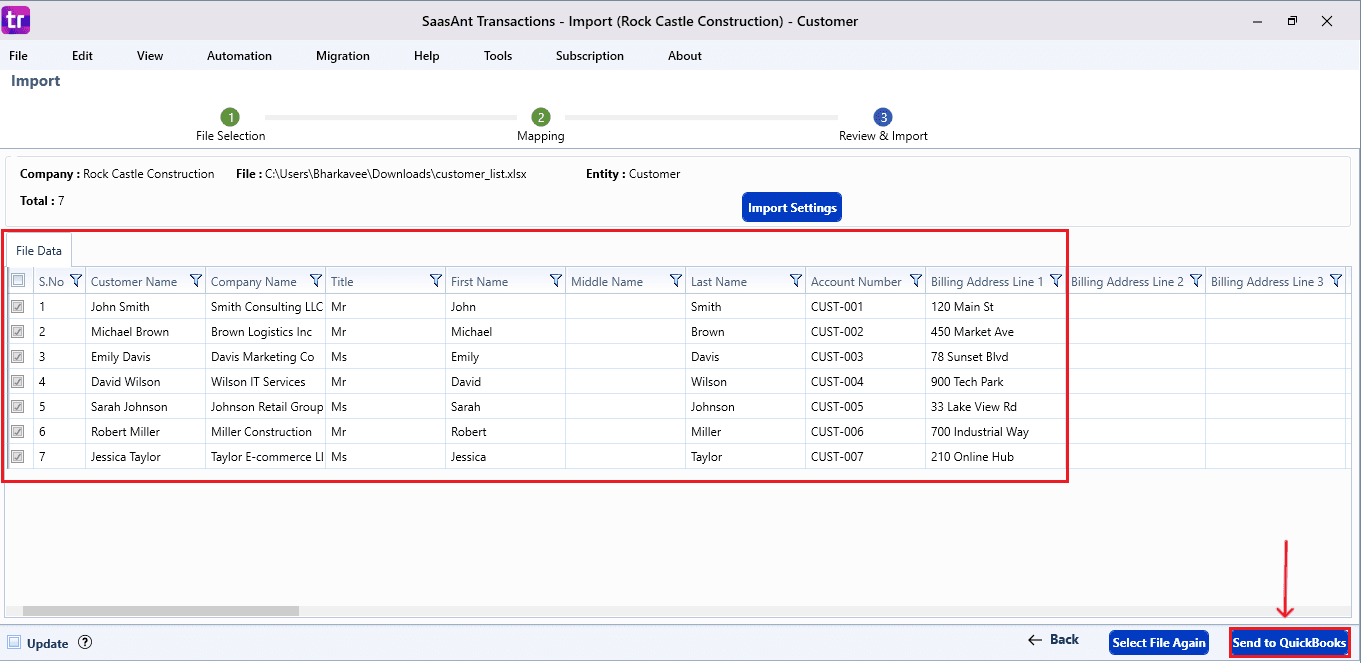This screenshot has height=663, width=1361.
Task: Click Select File Again button
Action: (x=1159, y=642)
